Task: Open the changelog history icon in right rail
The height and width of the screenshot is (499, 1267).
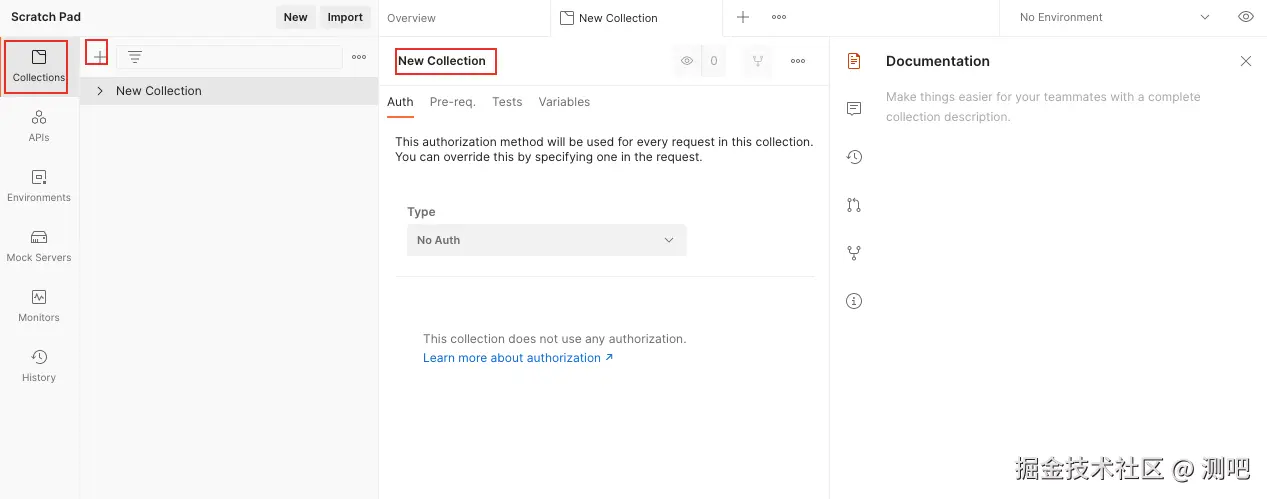Action: click(x=853, y=157)
